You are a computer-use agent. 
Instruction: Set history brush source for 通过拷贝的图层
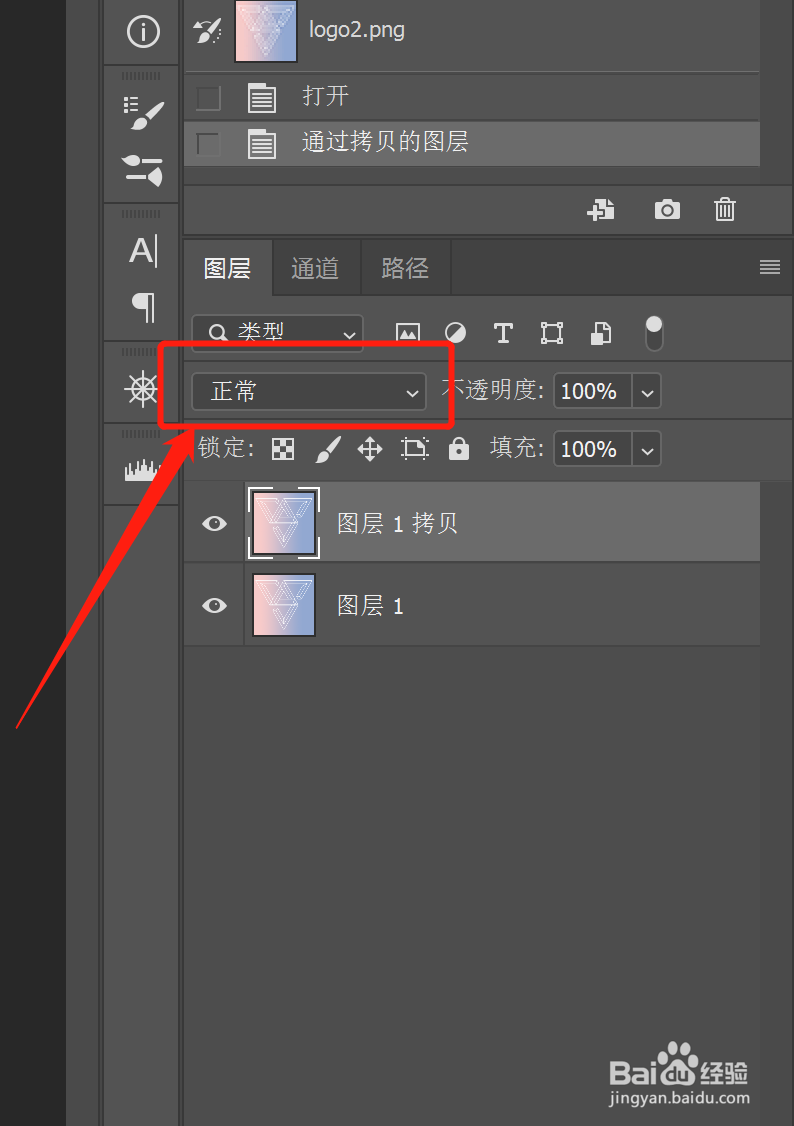[x=208, y=144]
